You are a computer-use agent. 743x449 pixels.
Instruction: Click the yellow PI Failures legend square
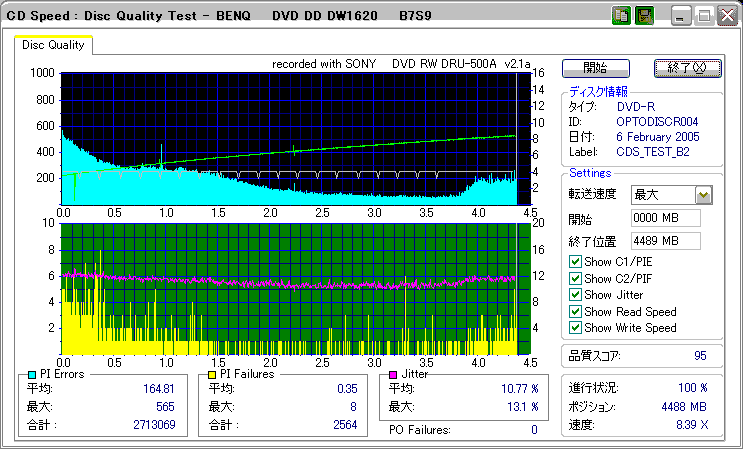tap(213, 374)
